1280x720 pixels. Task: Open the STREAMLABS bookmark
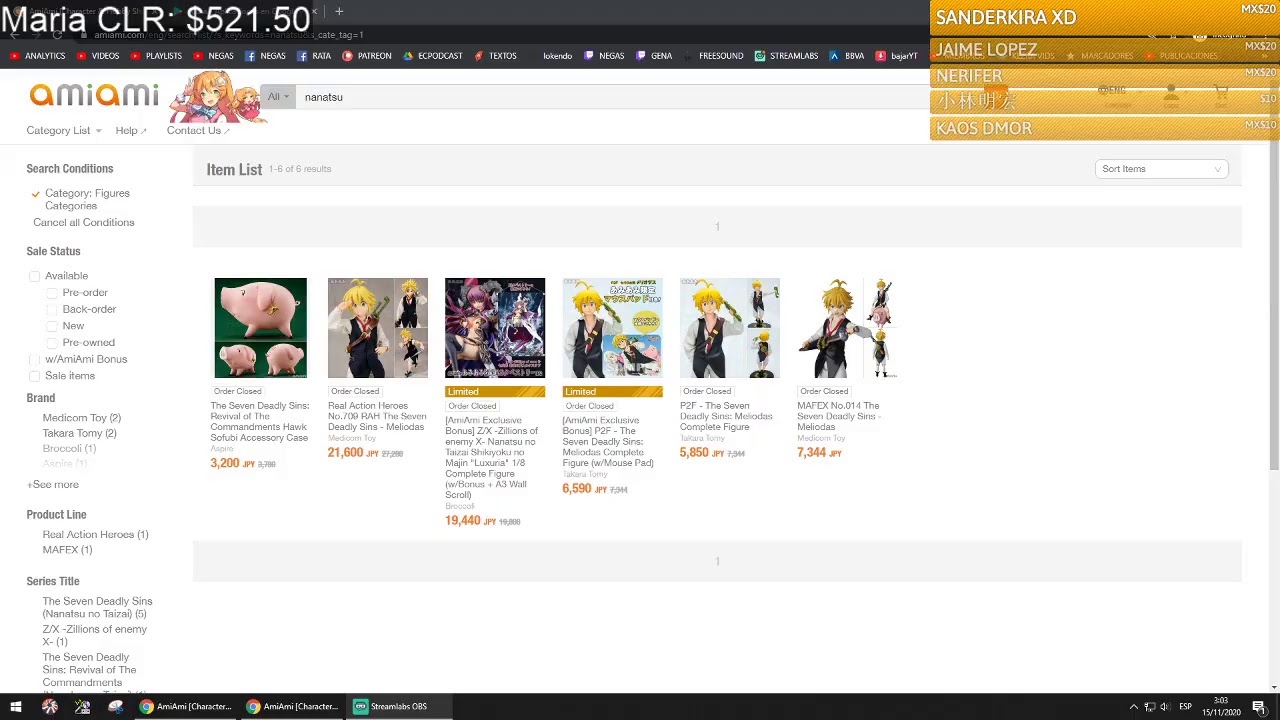[786, 56]
